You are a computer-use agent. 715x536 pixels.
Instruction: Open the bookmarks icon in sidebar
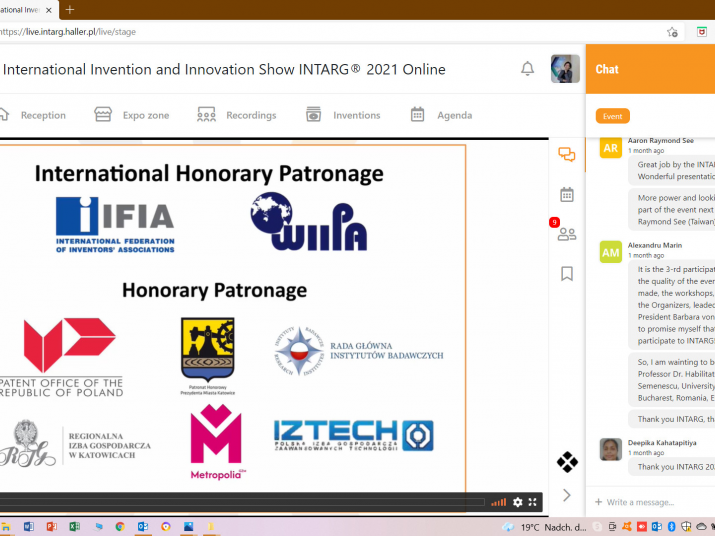(567, 273)
